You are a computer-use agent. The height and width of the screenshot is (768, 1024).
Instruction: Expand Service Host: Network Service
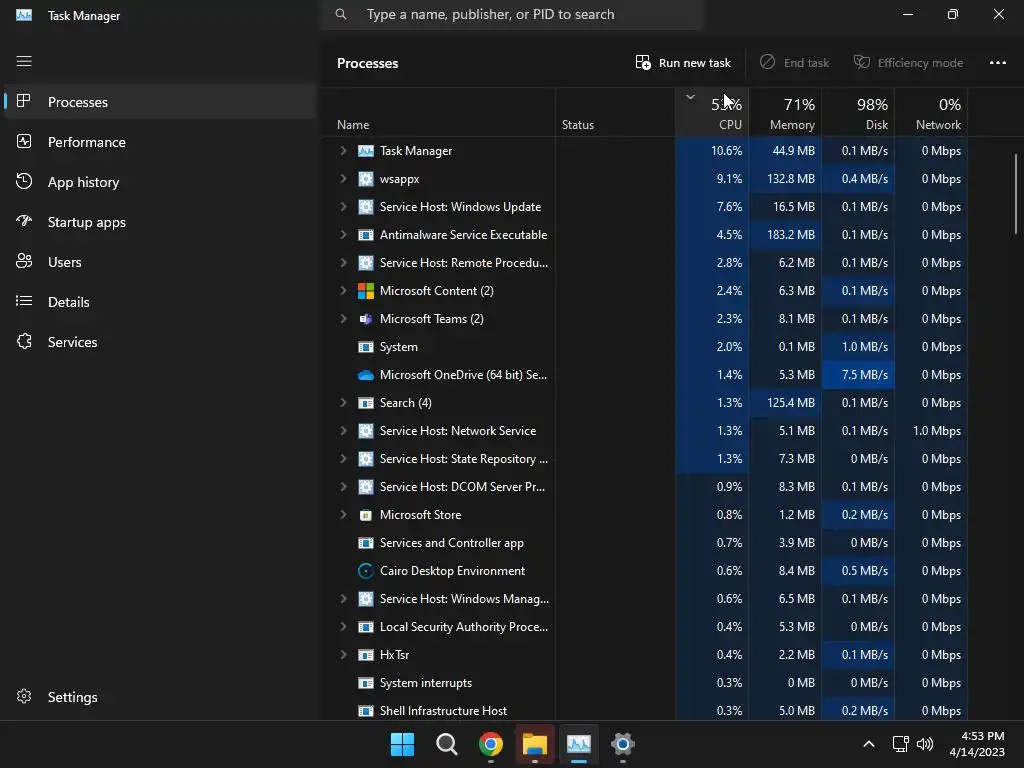tap(344, 431)
